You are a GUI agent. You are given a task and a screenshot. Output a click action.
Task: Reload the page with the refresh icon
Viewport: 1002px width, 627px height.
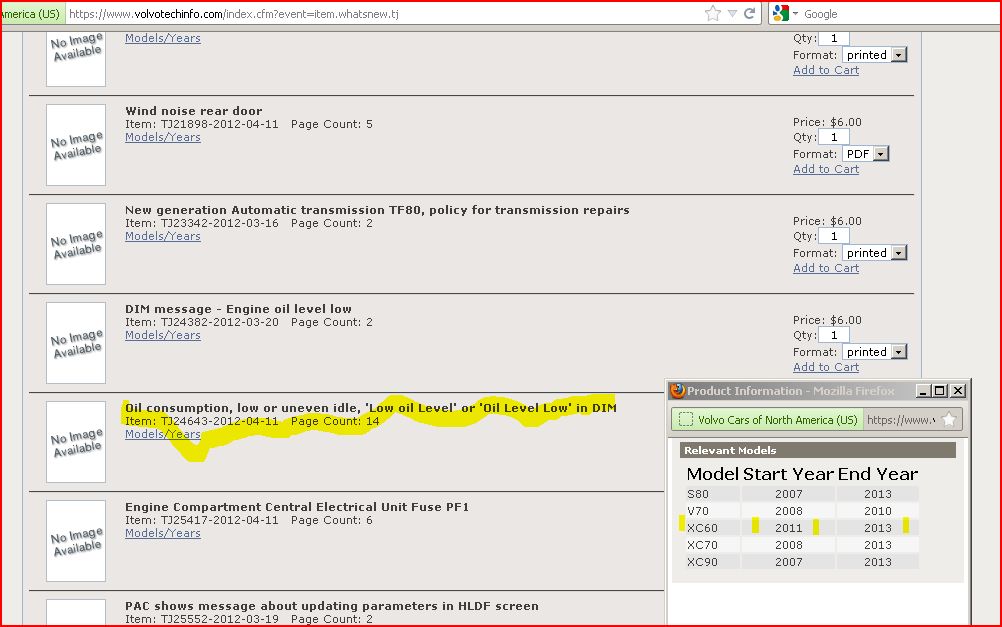point(750,13)
